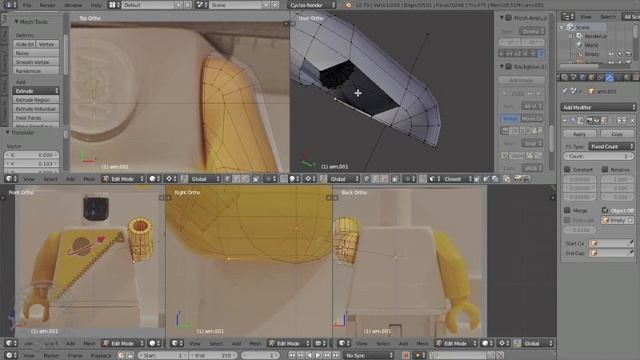Remove the array modifier with X icon
The image size is (640, 360).
pos(632,120)
